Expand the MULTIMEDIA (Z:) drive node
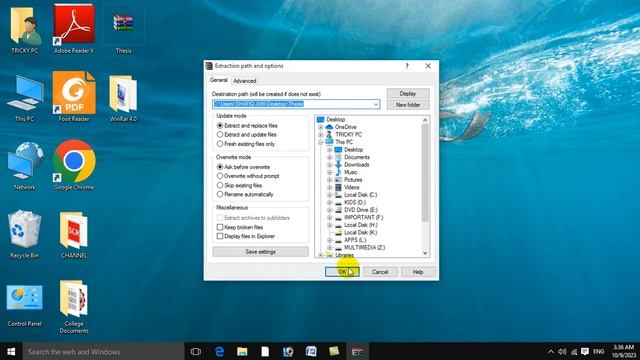This screenshot has width=640, height=360. click(330, 248)
